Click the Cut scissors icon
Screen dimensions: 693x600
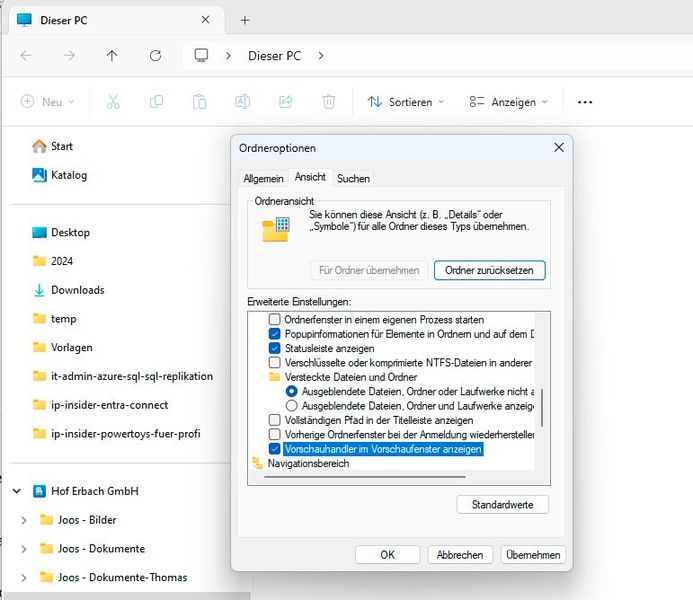(x=113, y=102)
